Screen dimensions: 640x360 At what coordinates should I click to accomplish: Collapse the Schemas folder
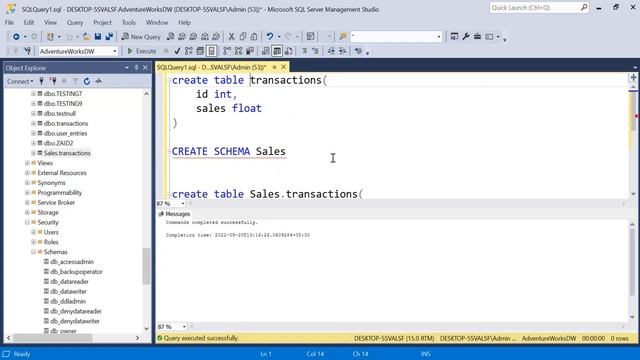click(x=33, y=252)
